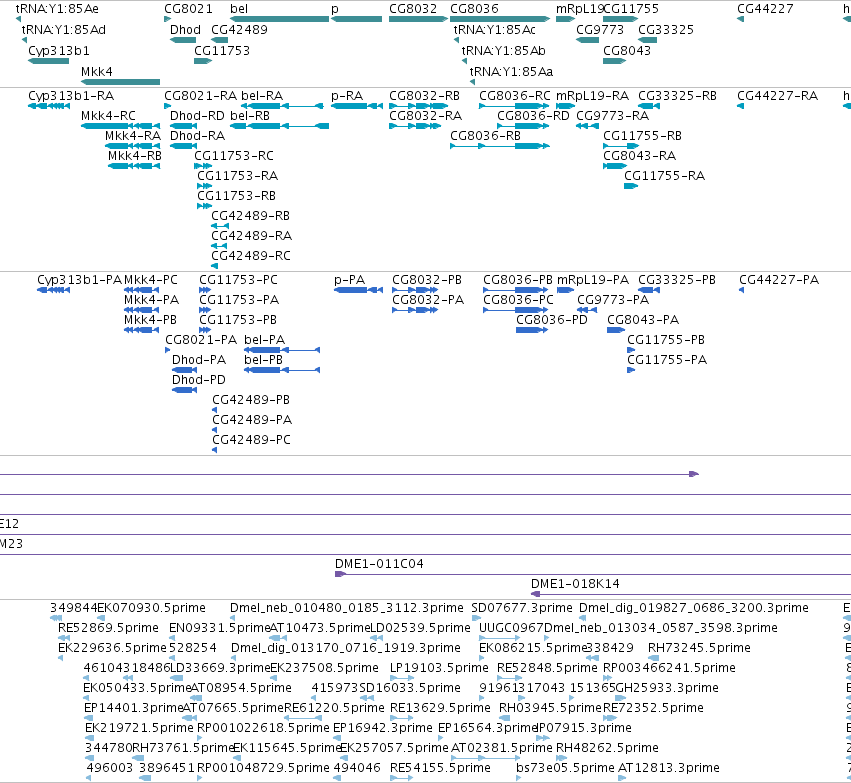Select the CG8036-PD protein feature
851x783 pixels.
pos(532,330)
